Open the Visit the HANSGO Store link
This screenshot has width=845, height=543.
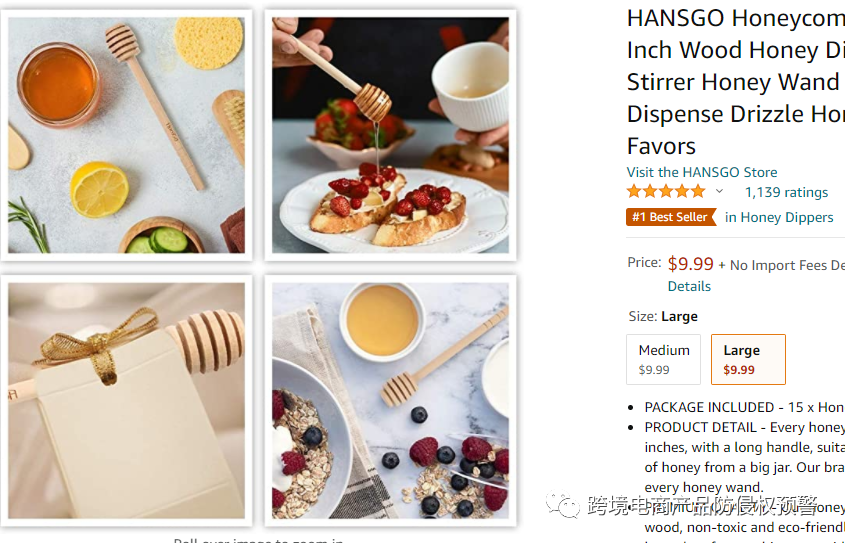click(x=702, y=172)
